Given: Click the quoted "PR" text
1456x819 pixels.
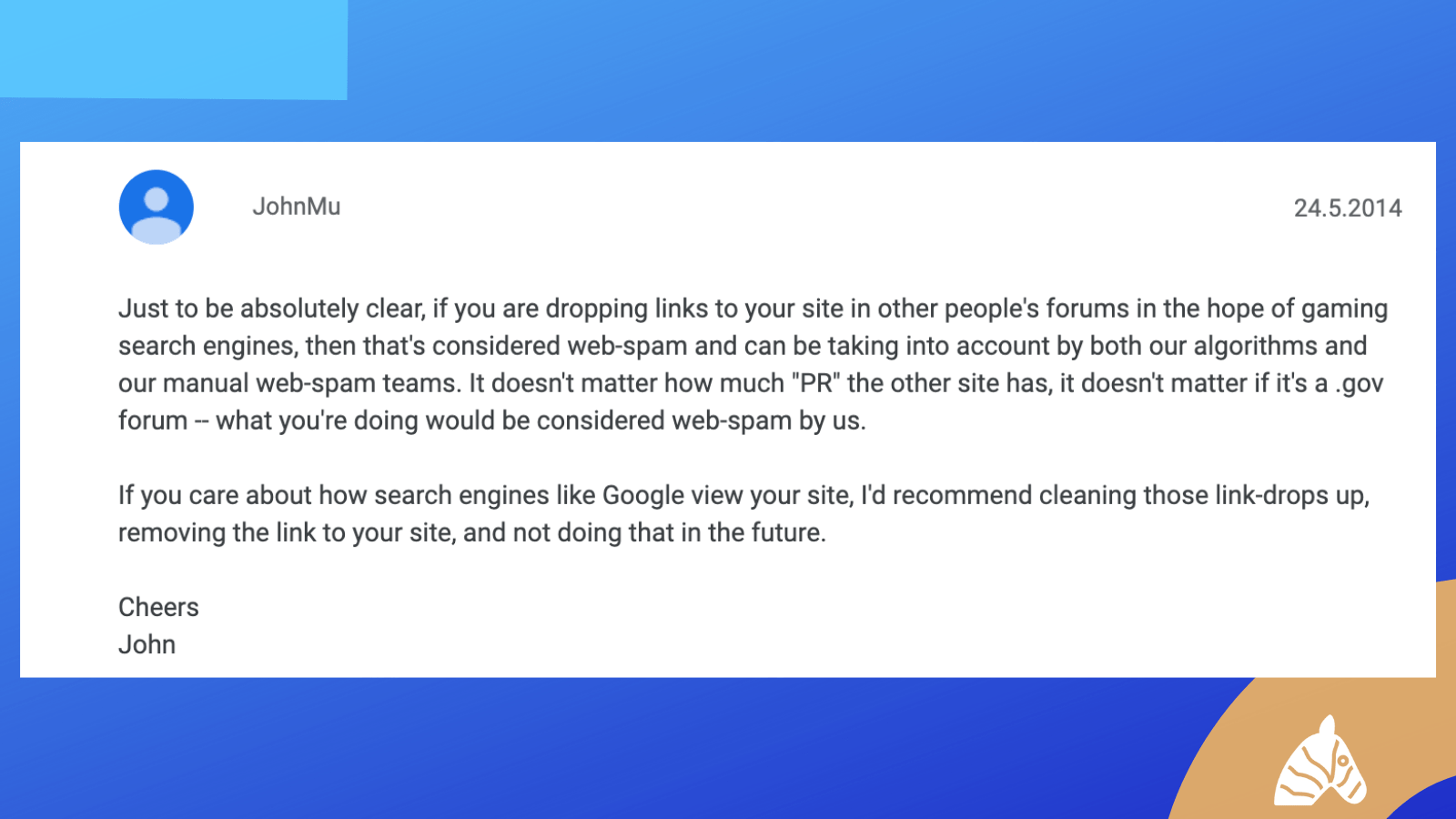Looking at the screenshot, I should coord(816,383).
